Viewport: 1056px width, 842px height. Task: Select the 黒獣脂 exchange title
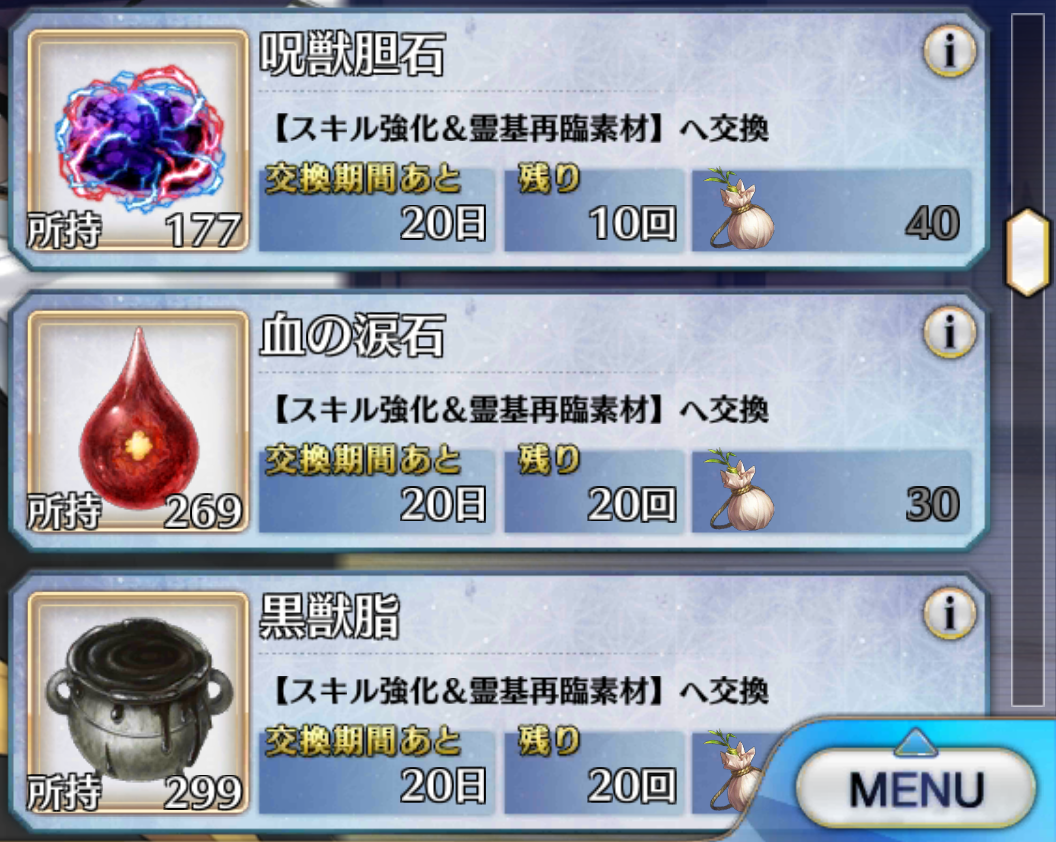pos(329,616)
